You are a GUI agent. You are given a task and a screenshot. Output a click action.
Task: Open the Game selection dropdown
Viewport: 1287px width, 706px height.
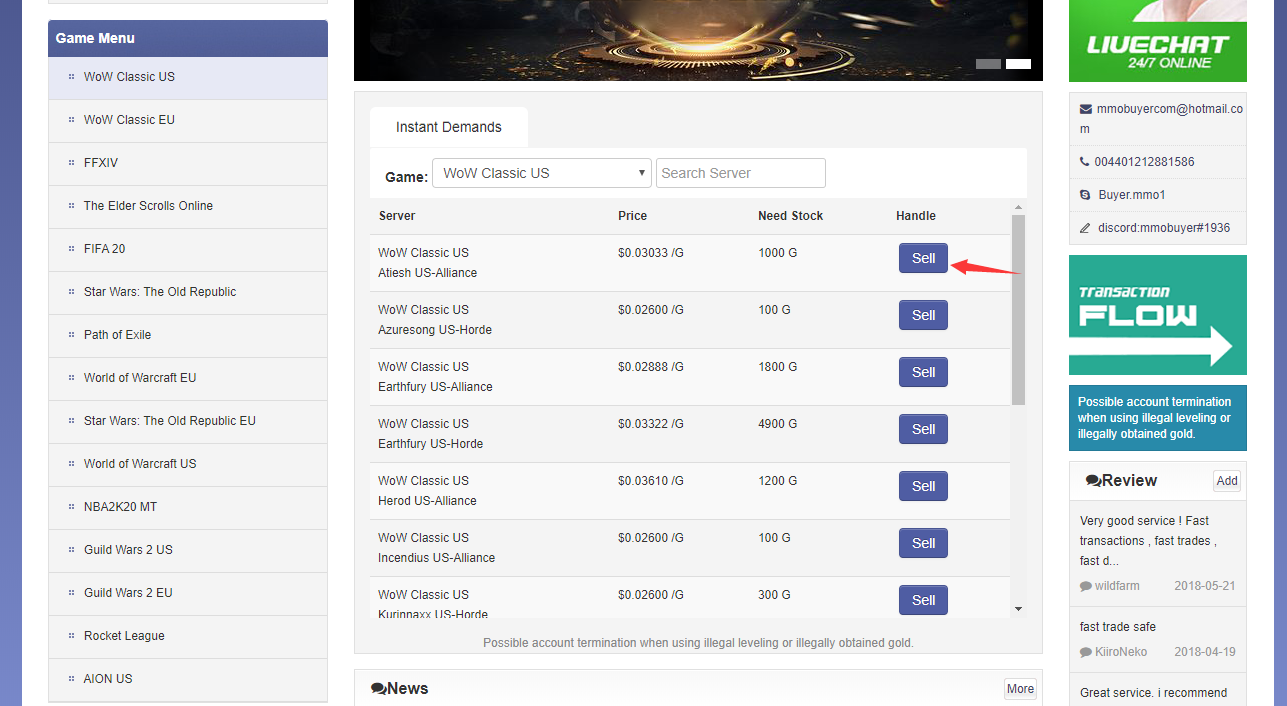541,172
